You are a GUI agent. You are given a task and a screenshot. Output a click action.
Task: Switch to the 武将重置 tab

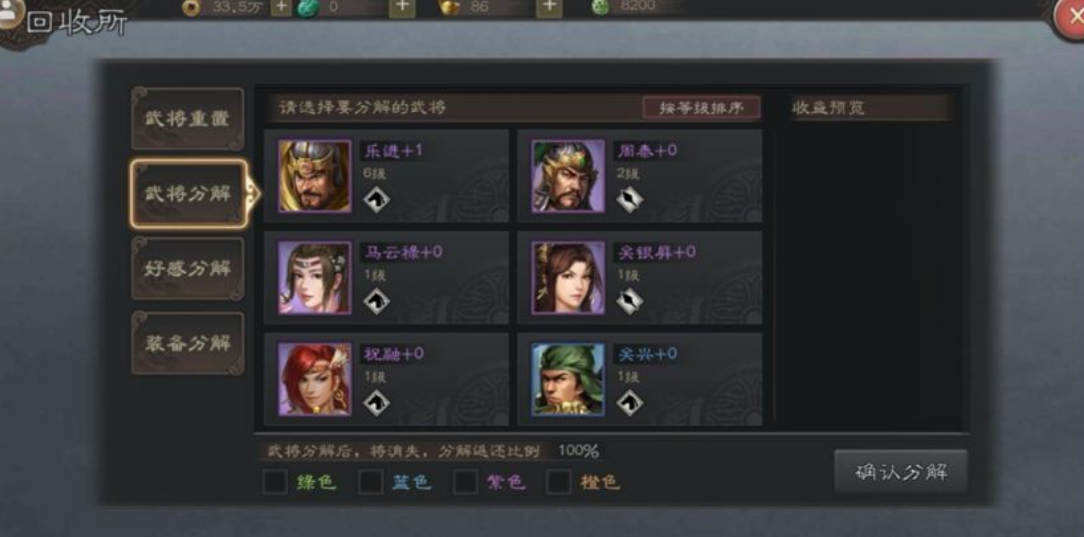[x=187, y=119]
